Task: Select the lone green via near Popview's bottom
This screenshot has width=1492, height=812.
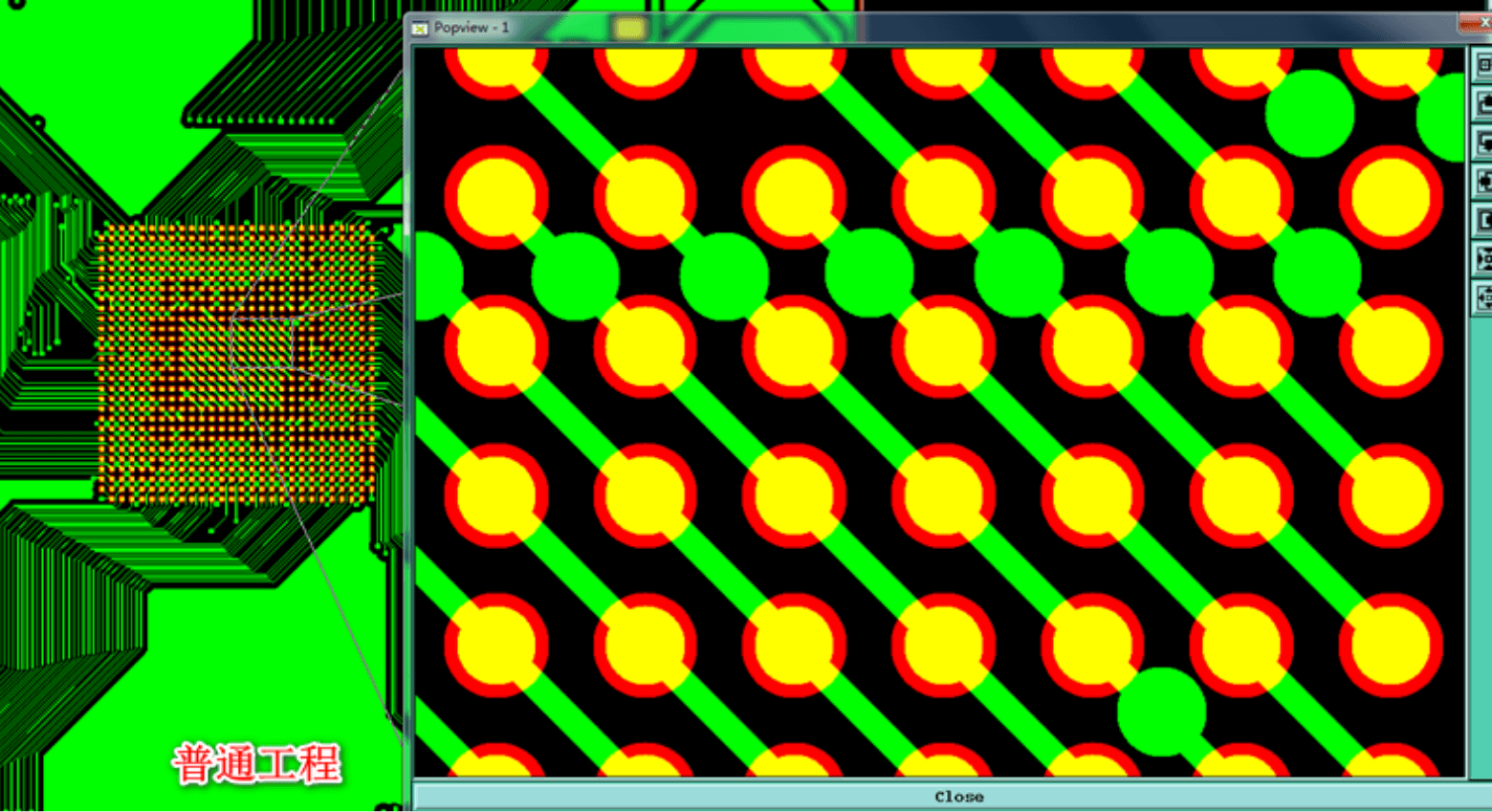Action: pyautogui.click(x=1161, y=713)
